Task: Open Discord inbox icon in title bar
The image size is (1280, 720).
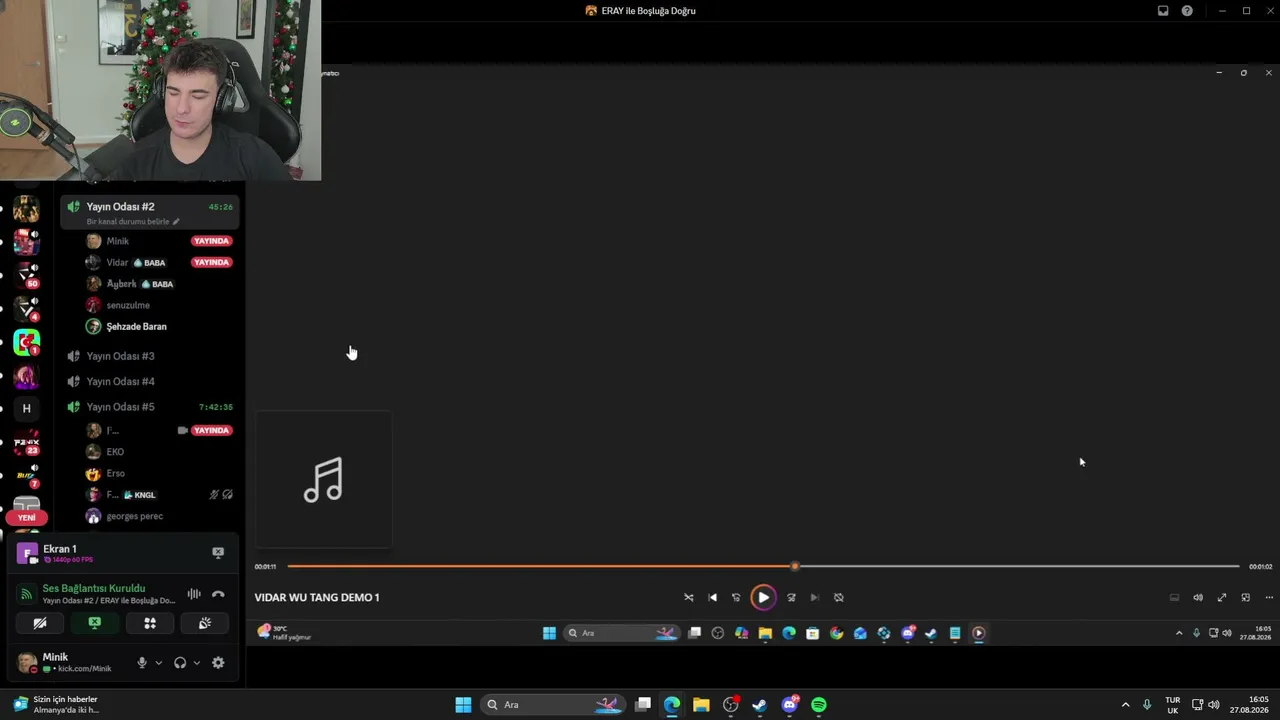Action: [x=1163, y=11]
